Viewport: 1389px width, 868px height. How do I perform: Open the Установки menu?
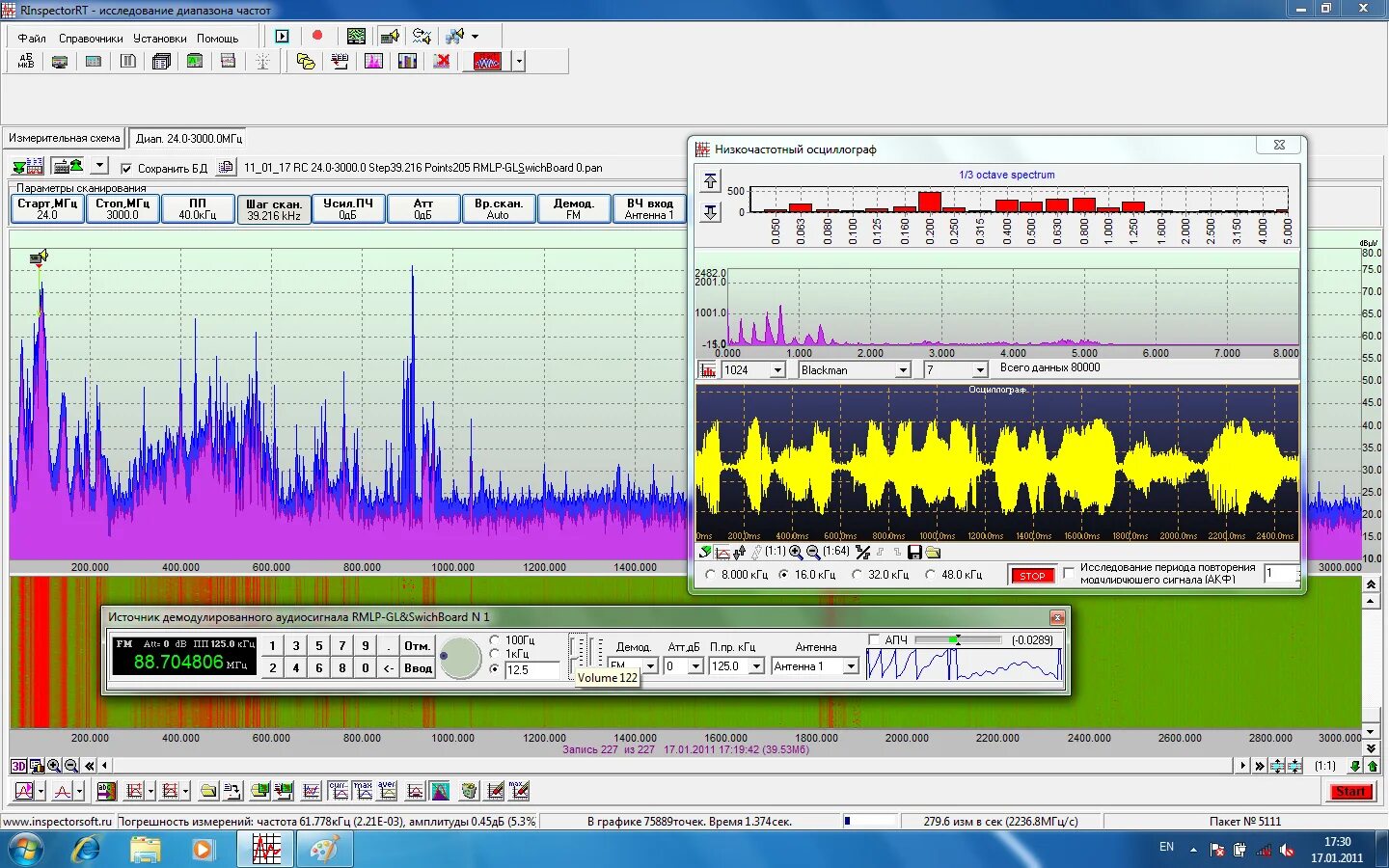tap(160, 39)
